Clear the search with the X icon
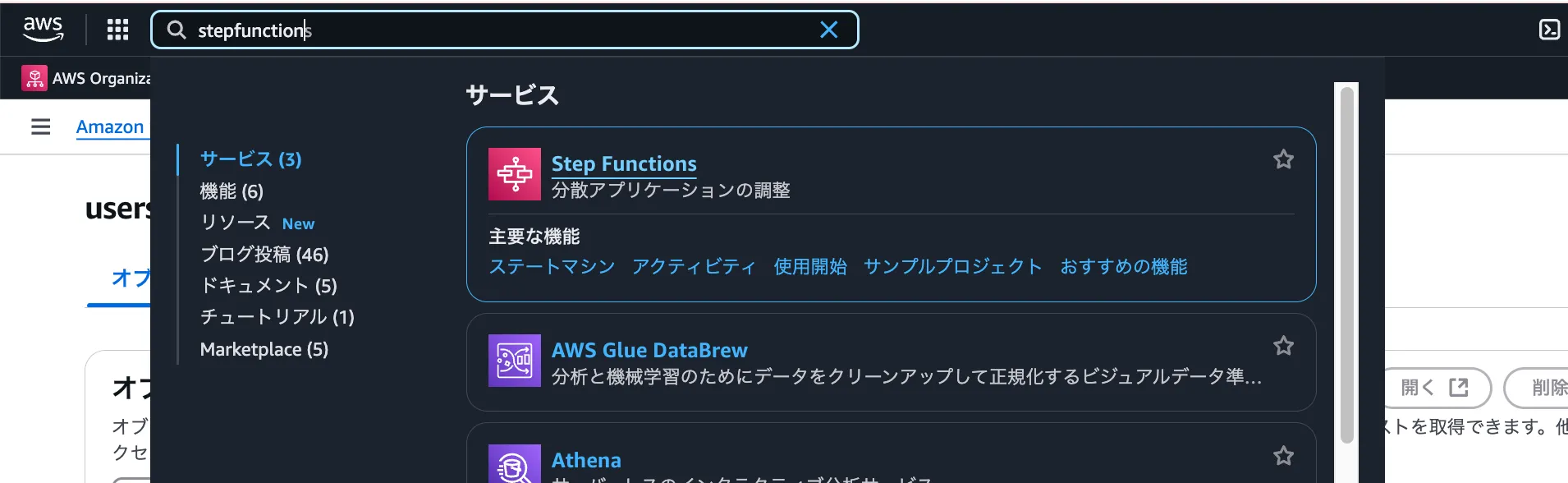This screenshot has height=483, width=1568. 829,30
